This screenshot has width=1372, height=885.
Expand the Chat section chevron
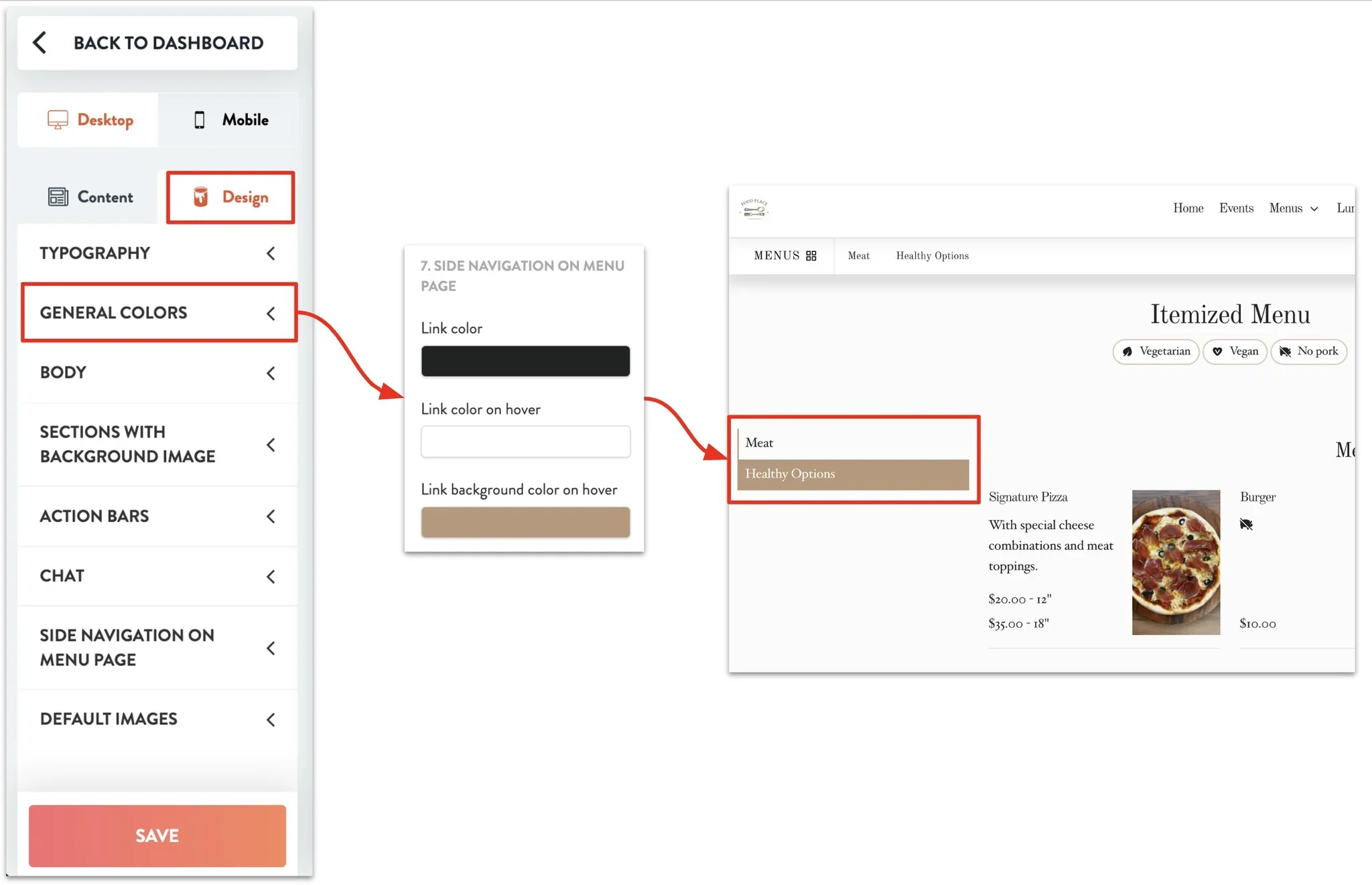[271, 576]
